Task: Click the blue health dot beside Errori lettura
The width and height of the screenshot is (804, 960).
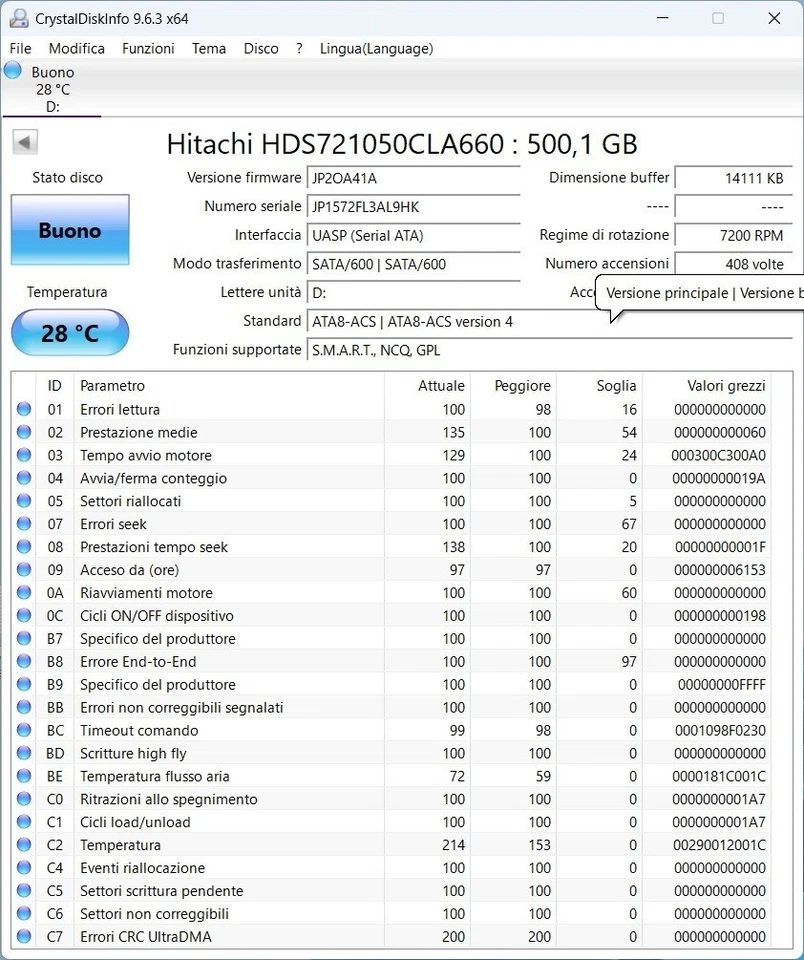Action: [x=24, y=409]
